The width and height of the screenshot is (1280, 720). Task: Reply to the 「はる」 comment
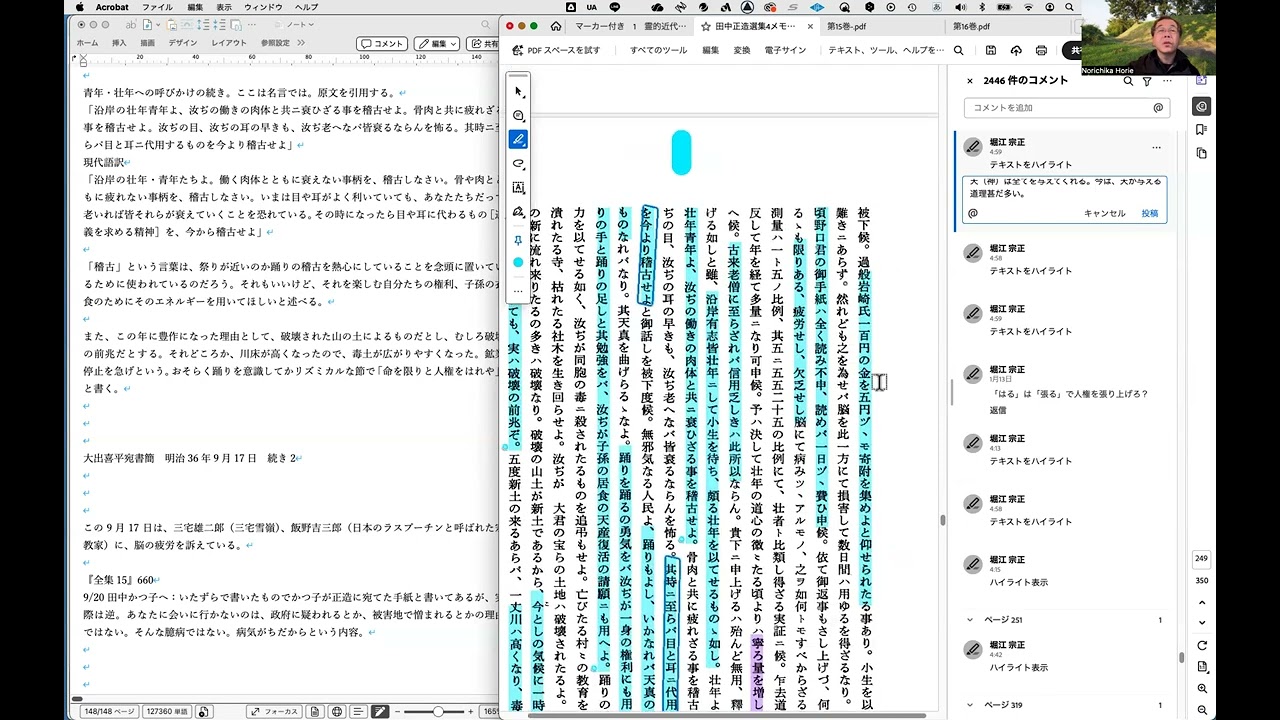[x=998, y=410]
